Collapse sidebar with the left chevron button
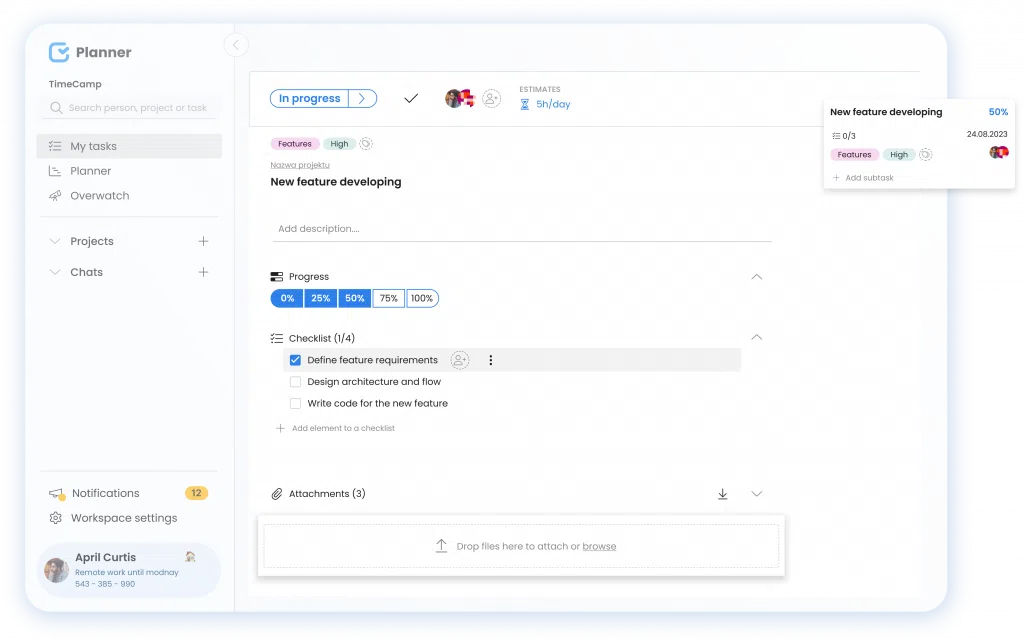 pos(236,44)
